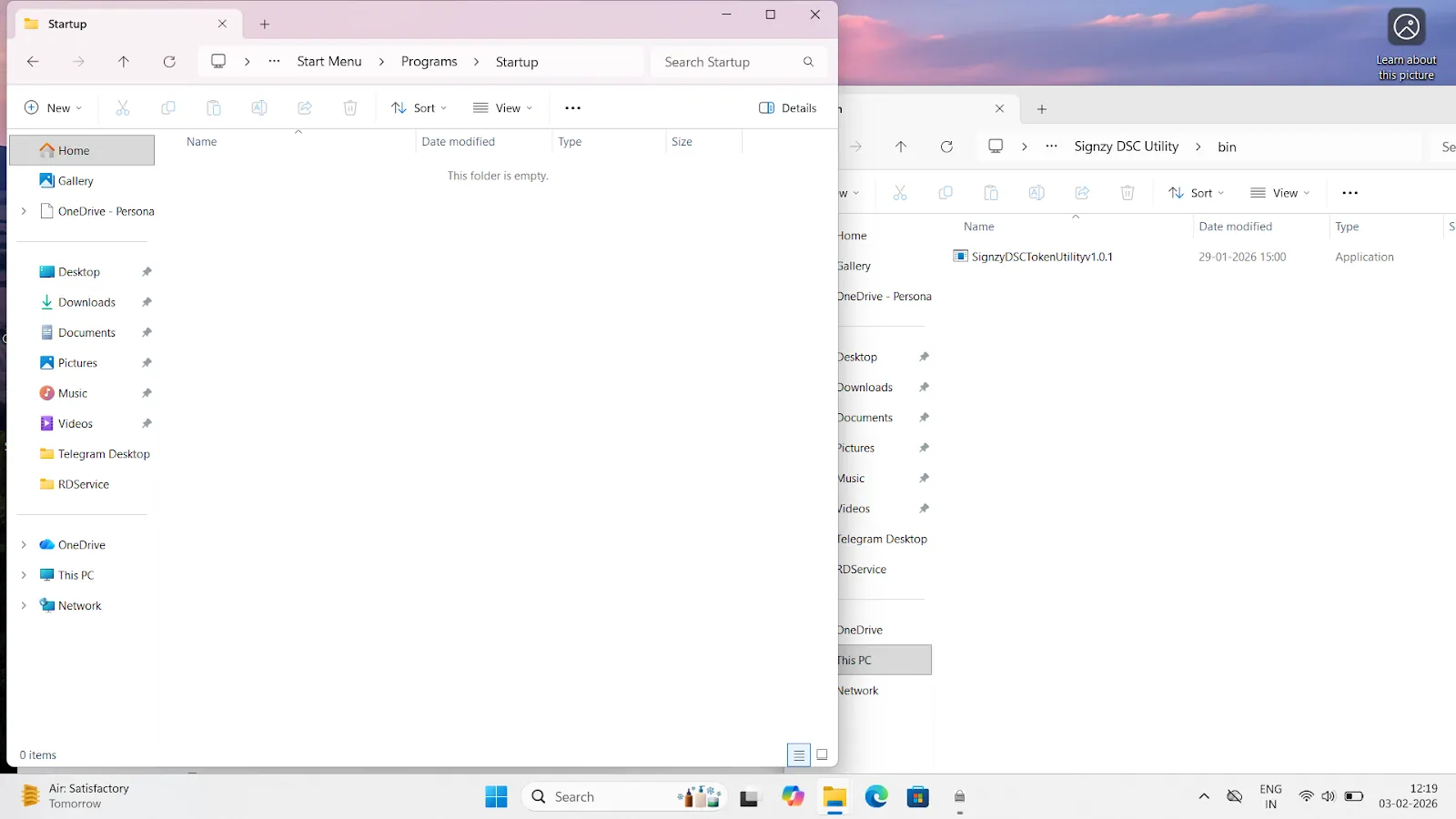Select SignzyDSCTokenUtilityv1.0.1 file
The height and width of the screenshot is (819, 1456).
[x=1043, y=257]
